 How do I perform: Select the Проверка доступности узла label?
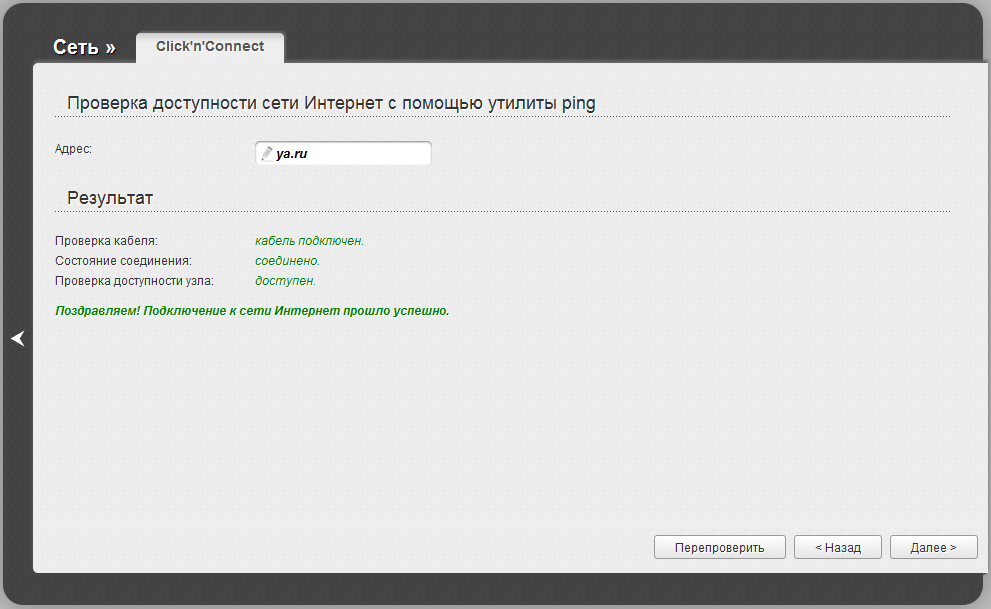[x=134, y=281]
